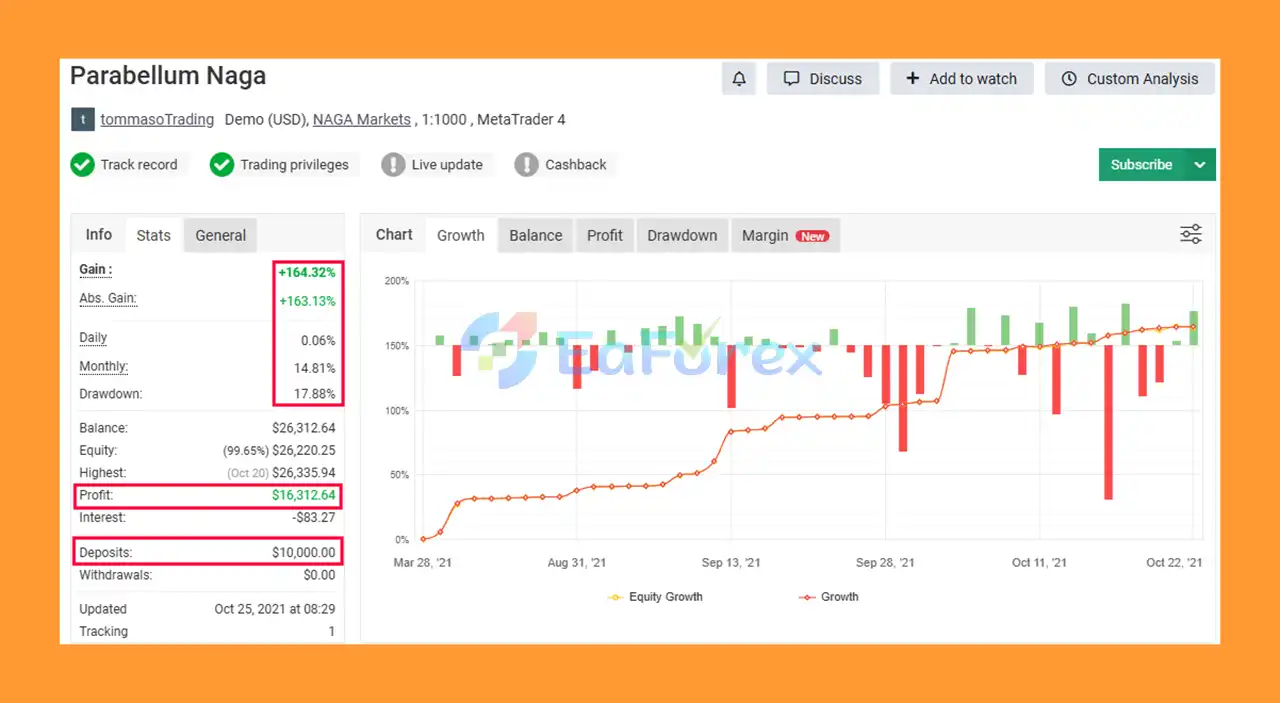Select the Balance chart tab
Screen dimensions: 1280x703
point(536,235)
